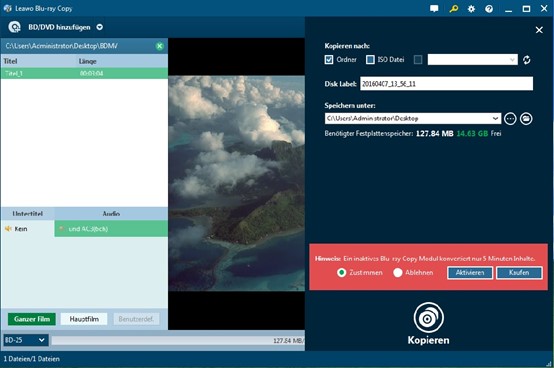
Task: Refresh the disc drive list
Action: click(x=526, y=60)
